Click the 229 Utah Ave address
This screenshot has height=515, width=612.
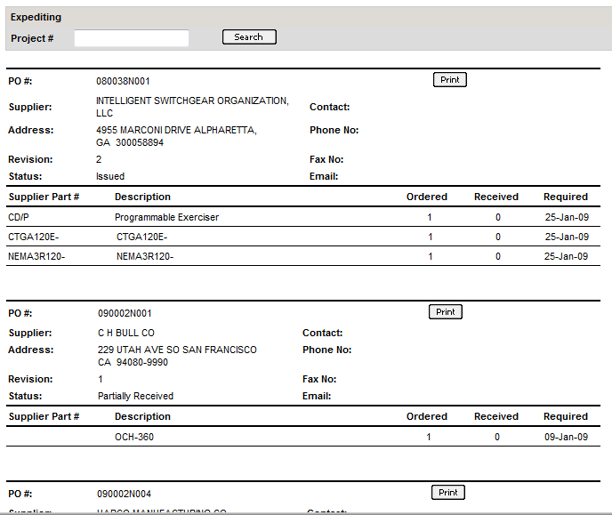[176, 350]
